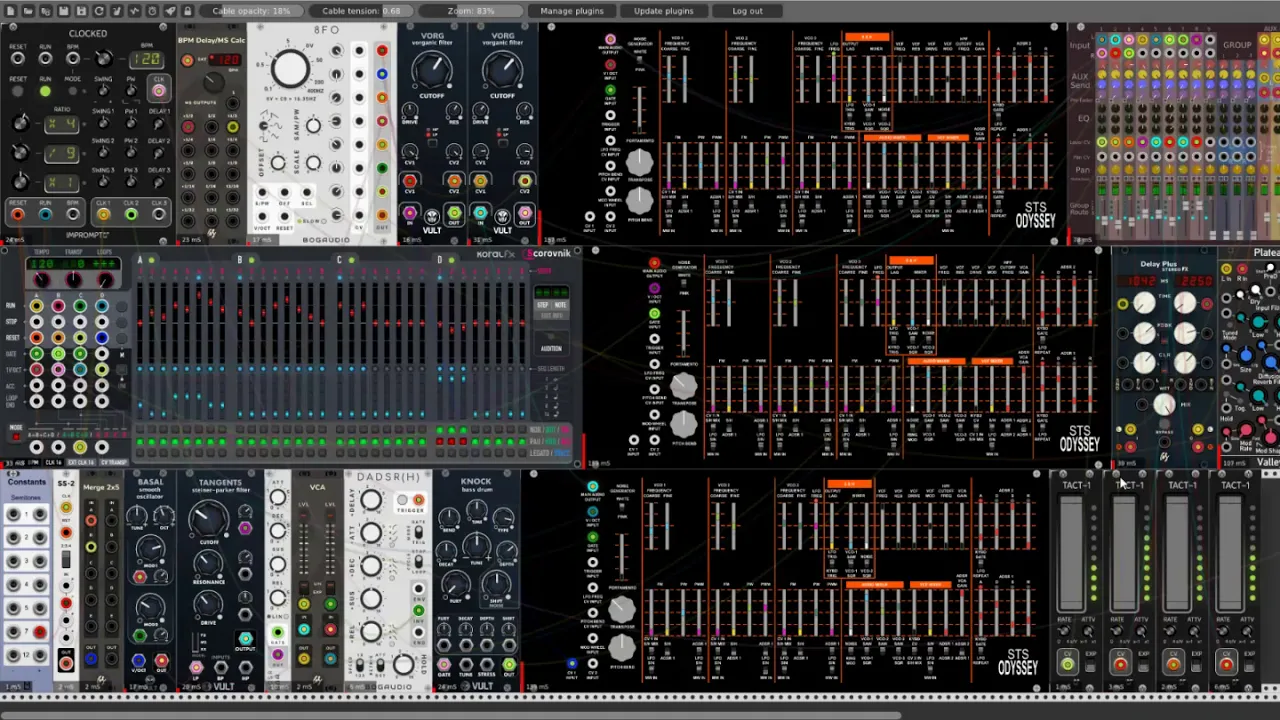This screenshot has height=720, width=1280.
Task: Click Basal blue V/OCT jack
Action: coord(138,661)
